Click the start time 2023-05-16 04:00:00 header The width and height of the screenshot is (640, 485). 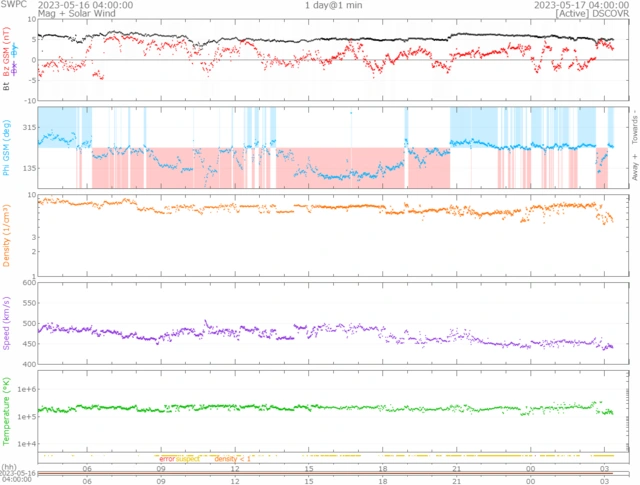coord(78,5)
